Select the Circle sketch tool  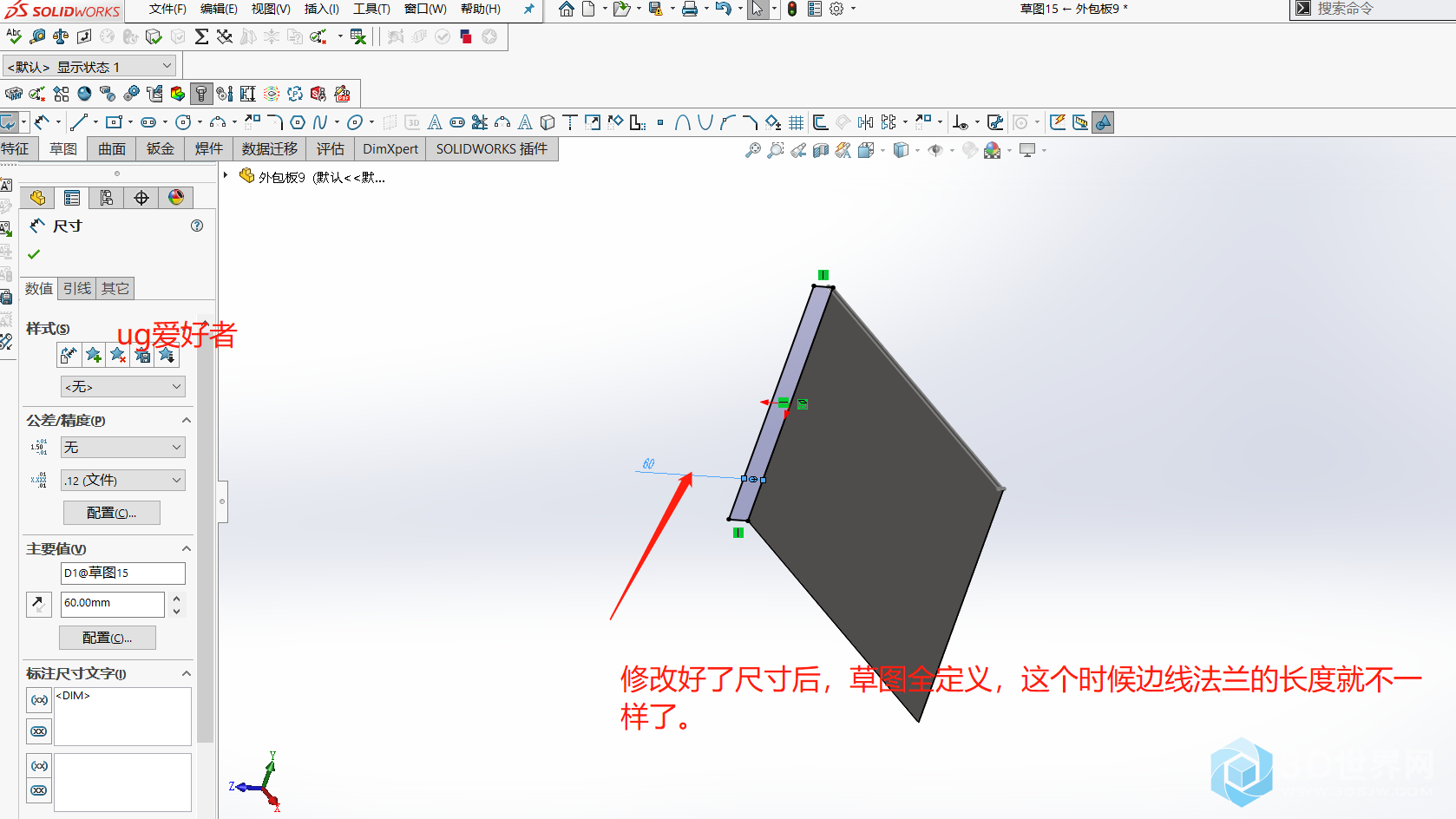[183, 122]
